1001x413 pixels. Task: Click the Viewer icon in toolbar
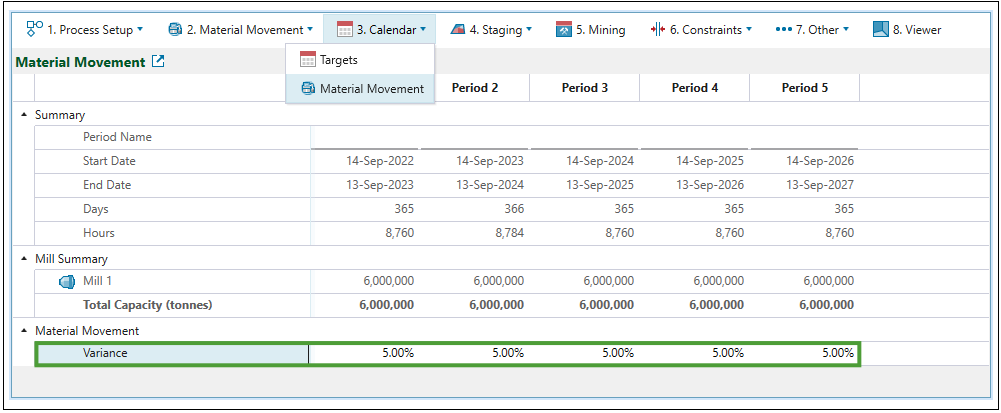(880, 29)
